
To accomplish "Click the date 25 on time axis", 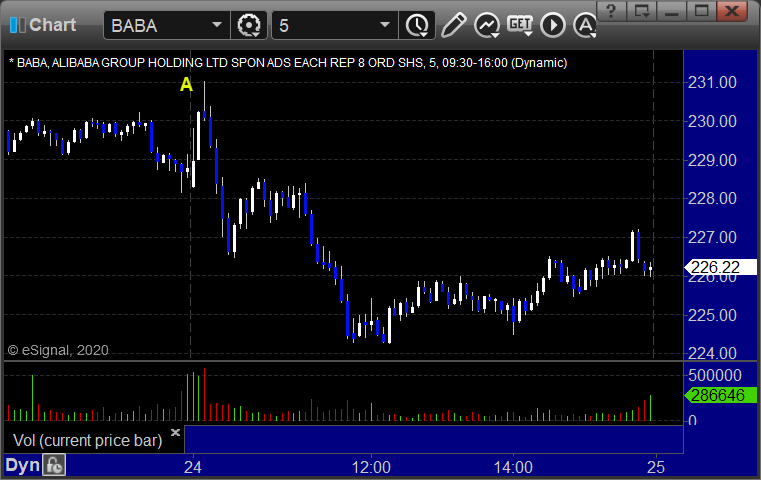I will (656, 467).
